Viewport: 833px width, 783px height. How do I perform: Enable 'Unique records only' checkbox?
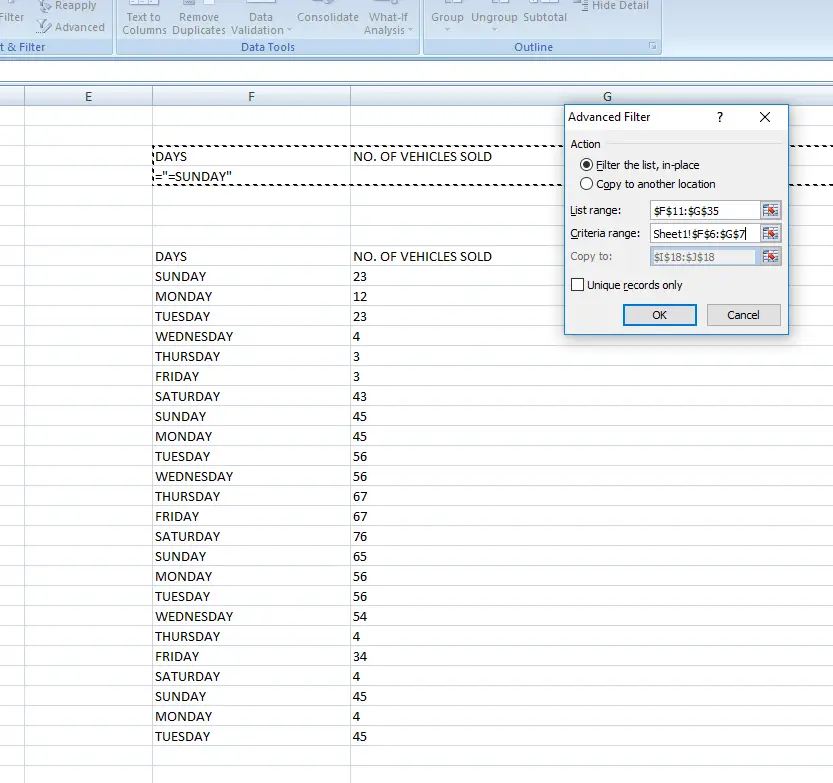pos(577,285)
